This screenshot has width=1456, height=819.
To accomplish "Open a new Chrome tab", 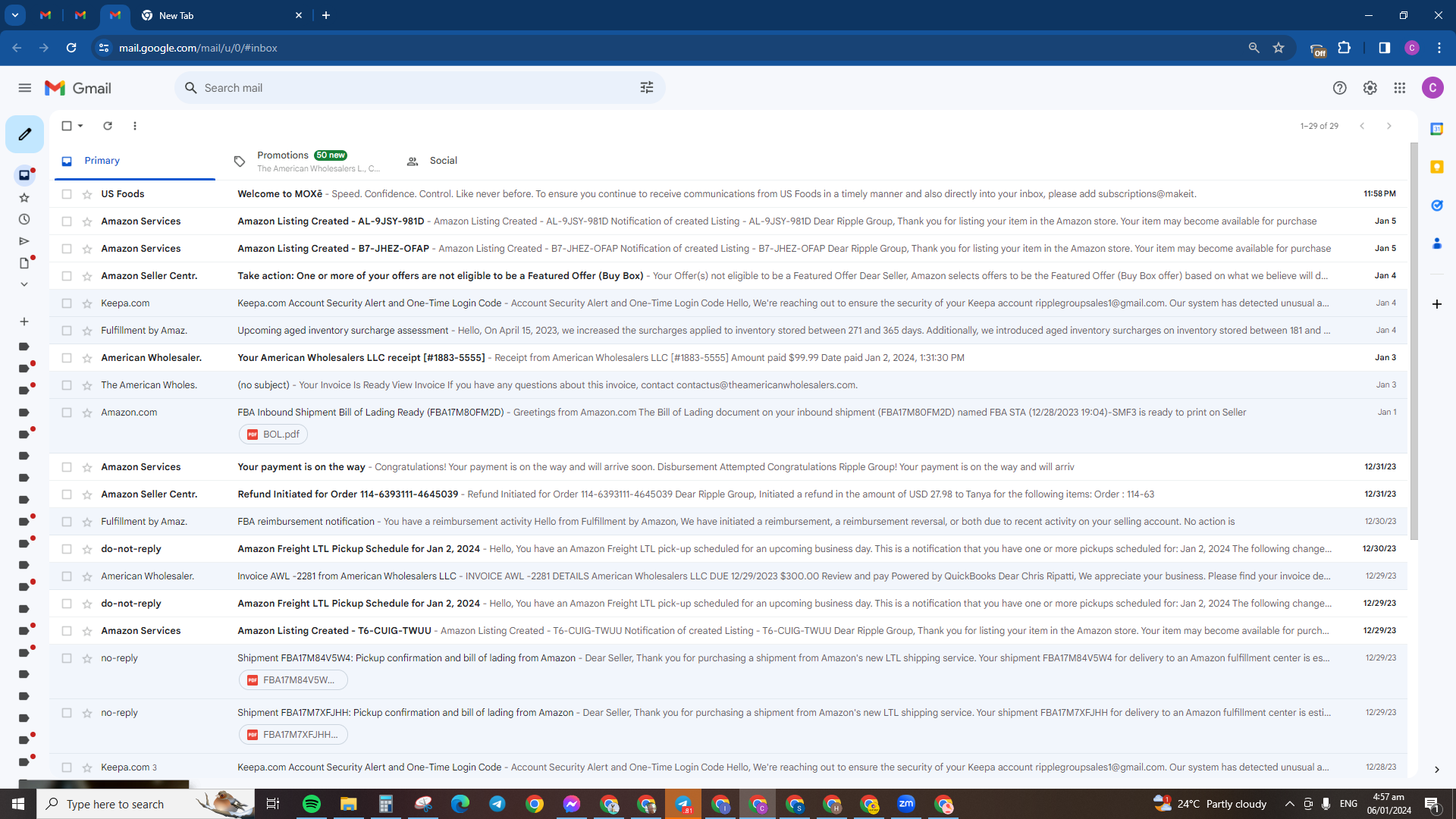I will click(326, 15).
